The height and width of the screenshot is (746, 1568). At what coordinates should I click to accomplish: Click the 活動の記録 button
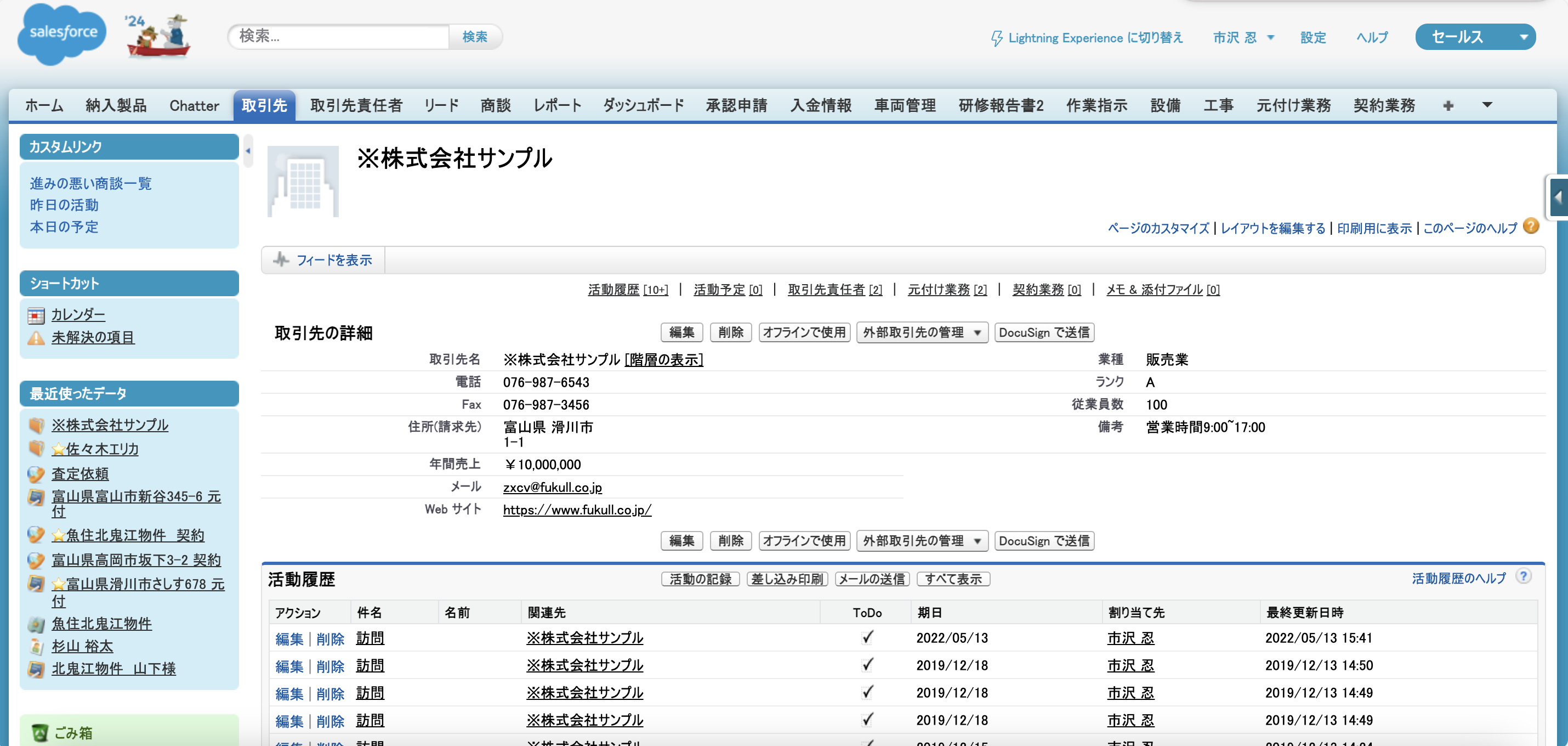[700, 579]
